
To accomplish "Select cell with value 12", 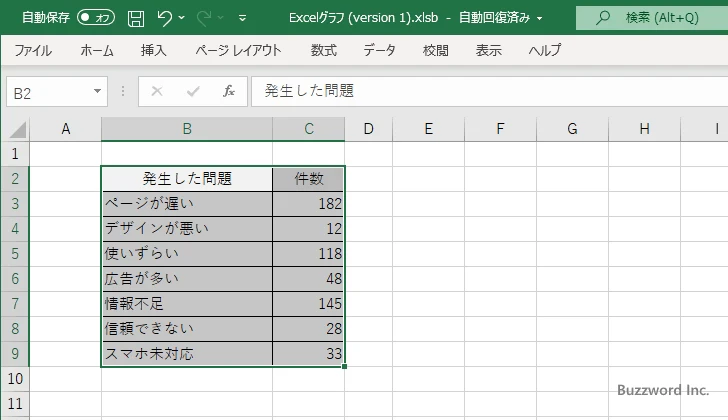I will pyautogui.click(x=309, y=229).
